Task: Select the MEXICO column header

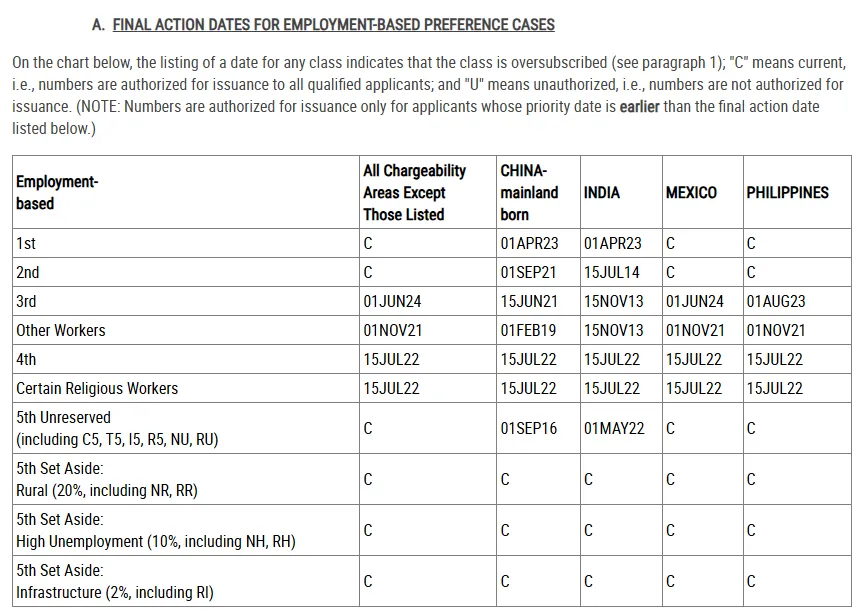Action: (691, 193)
